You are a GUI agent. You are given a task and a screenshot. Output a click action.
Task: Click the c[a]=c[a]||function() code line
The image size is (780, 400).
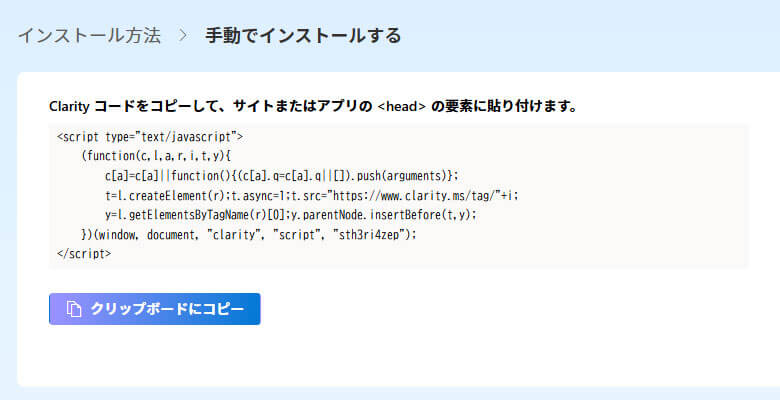(x=282, y=176)
